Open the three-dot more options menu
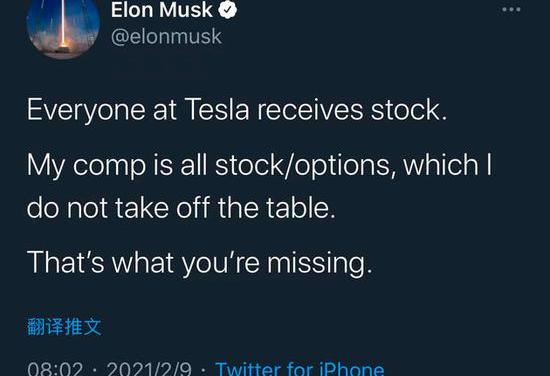The width and height of the screenshot is (550, 376). (x=511, y=9)
